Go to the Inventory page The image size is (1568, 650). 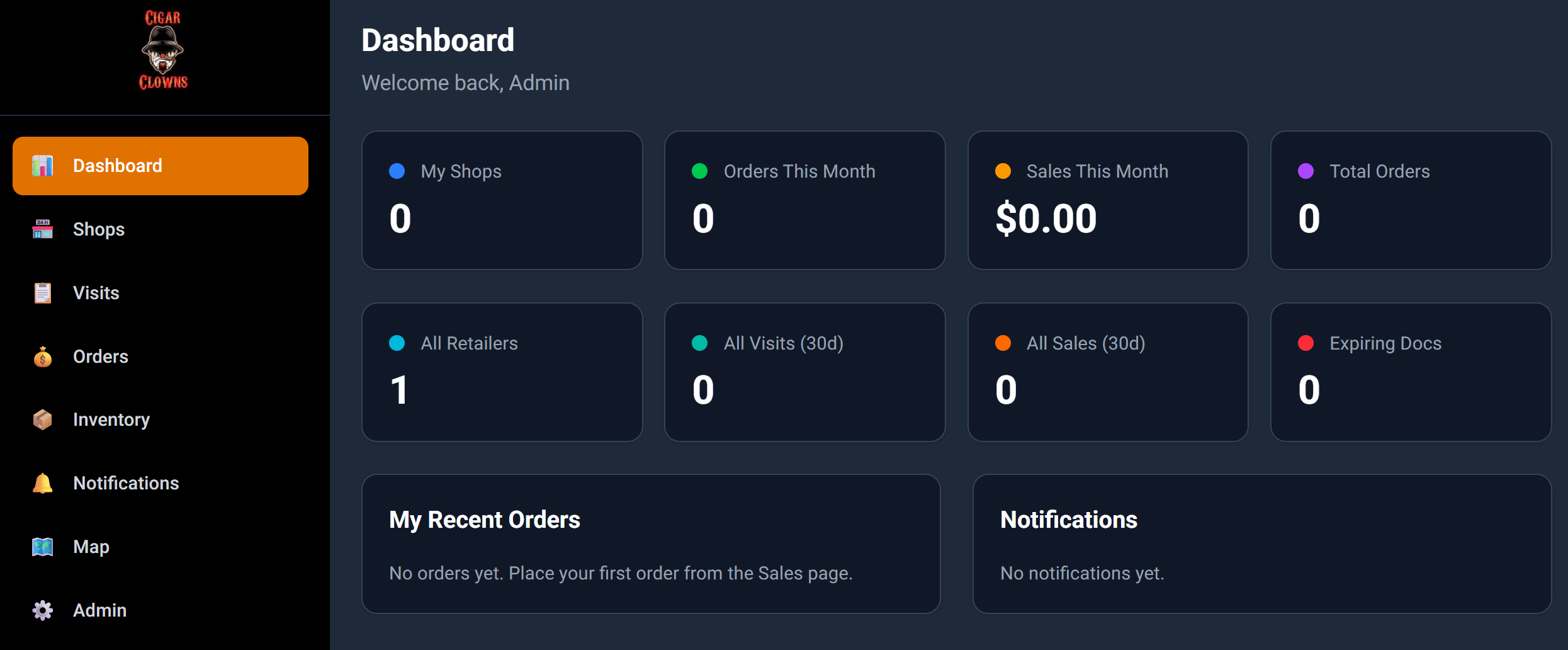(x=111, y=419)
